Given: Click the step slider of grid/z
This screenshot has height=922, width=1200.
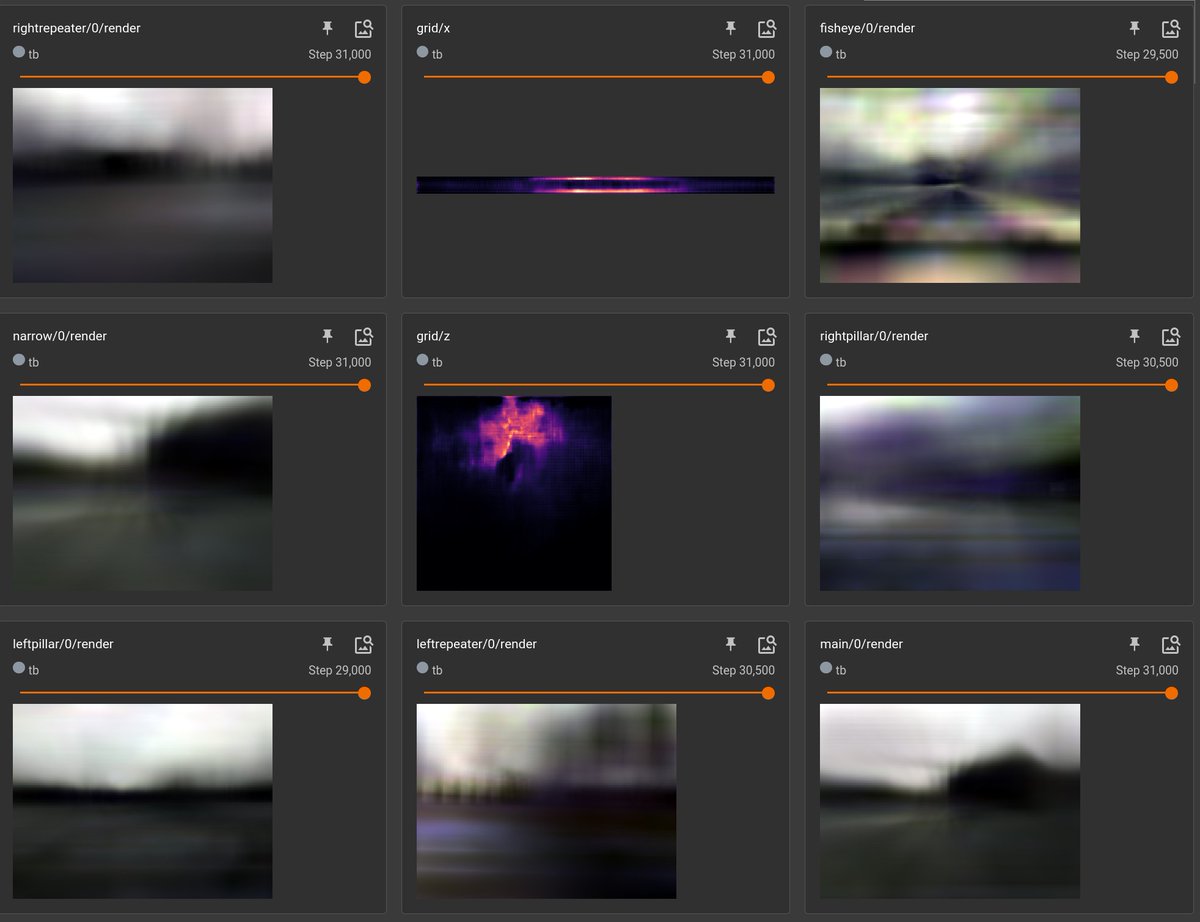Looking at the screenshot, I should coord(599,385).
